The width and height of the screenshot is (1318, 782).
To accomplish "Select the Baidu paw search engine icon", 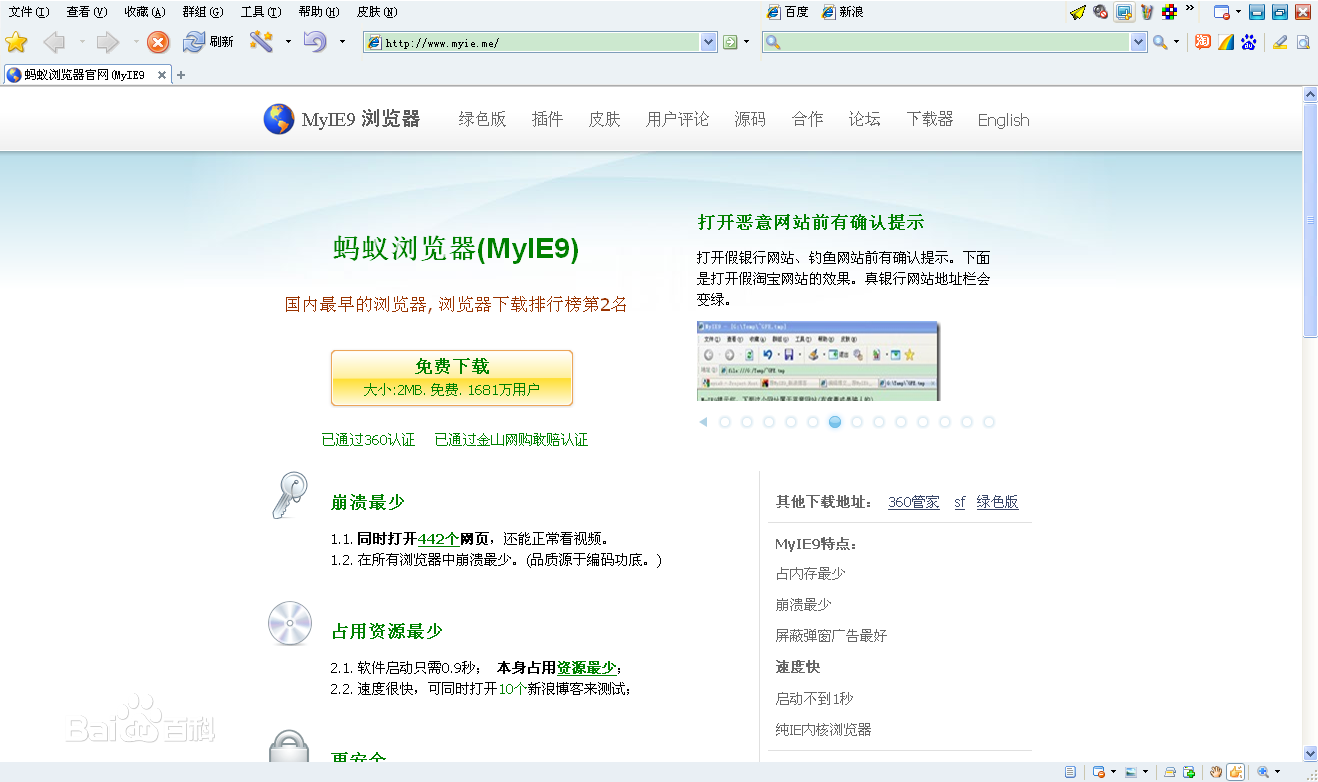I will (x=1249, y=43).
